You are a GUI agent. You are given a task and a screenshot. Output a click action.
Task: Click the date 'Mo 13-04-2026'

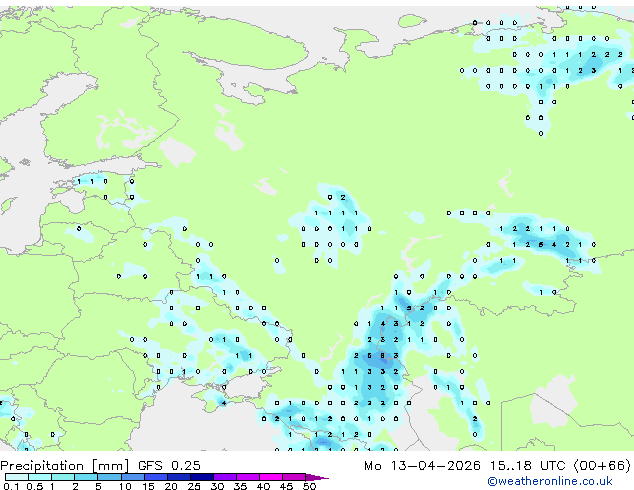pos(422,466)
